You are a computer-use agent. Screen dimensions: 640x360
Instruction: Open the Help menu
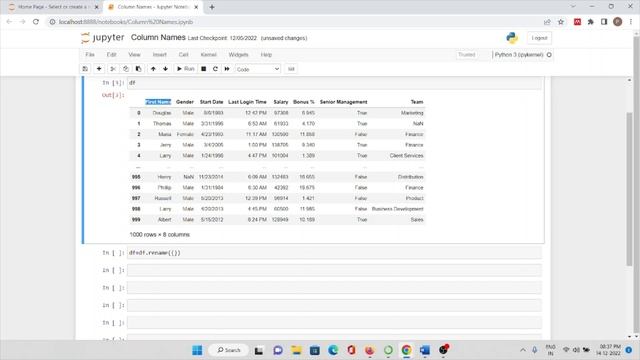[x=266, y=55]
